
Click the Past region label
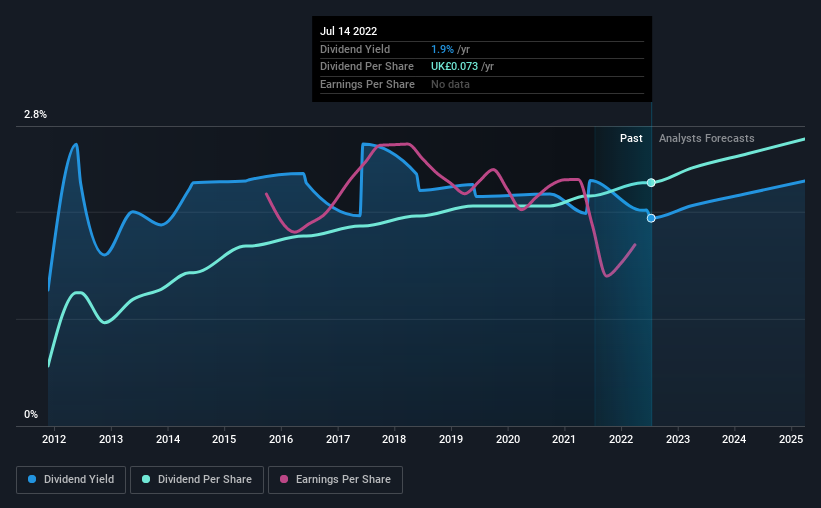coord(631,138)
